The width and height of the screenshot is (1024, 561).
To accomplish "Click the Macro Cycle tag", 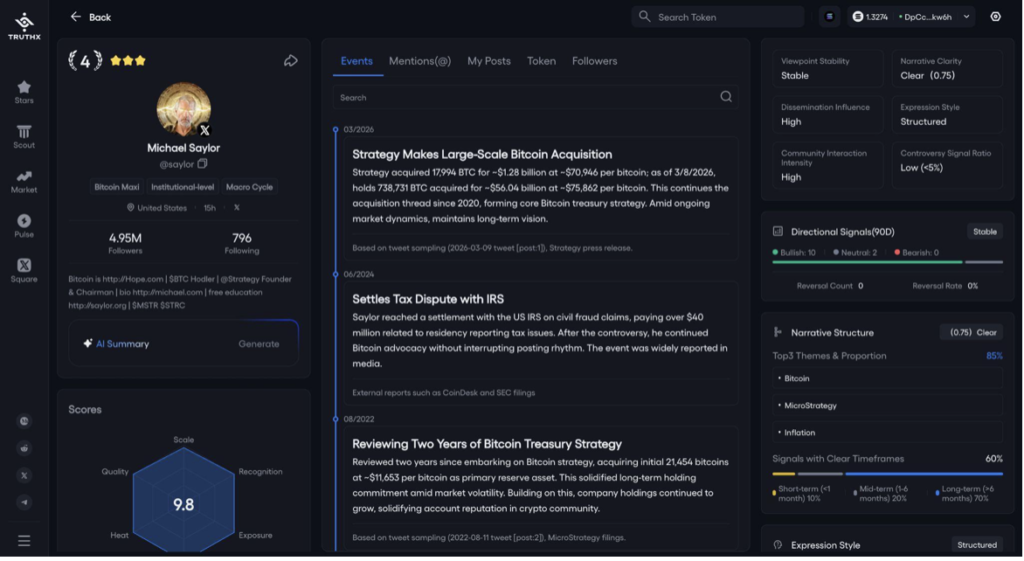I will [x=249, y=187].
